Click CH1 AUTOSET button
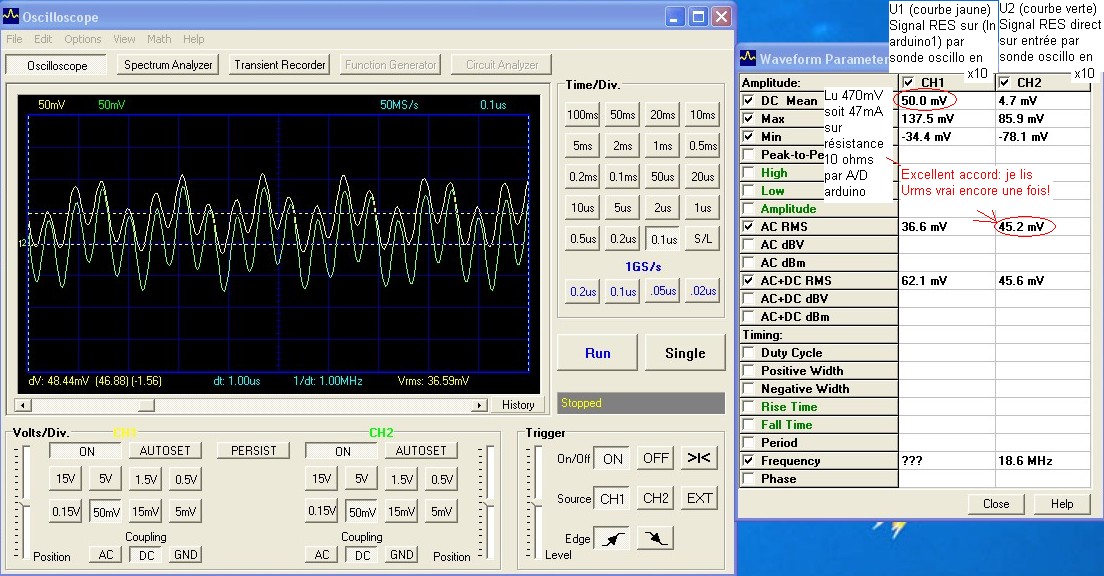Image resolution: width=1104 pixels, height=576 pixels. pyautogui.click(x=165, y=451)
